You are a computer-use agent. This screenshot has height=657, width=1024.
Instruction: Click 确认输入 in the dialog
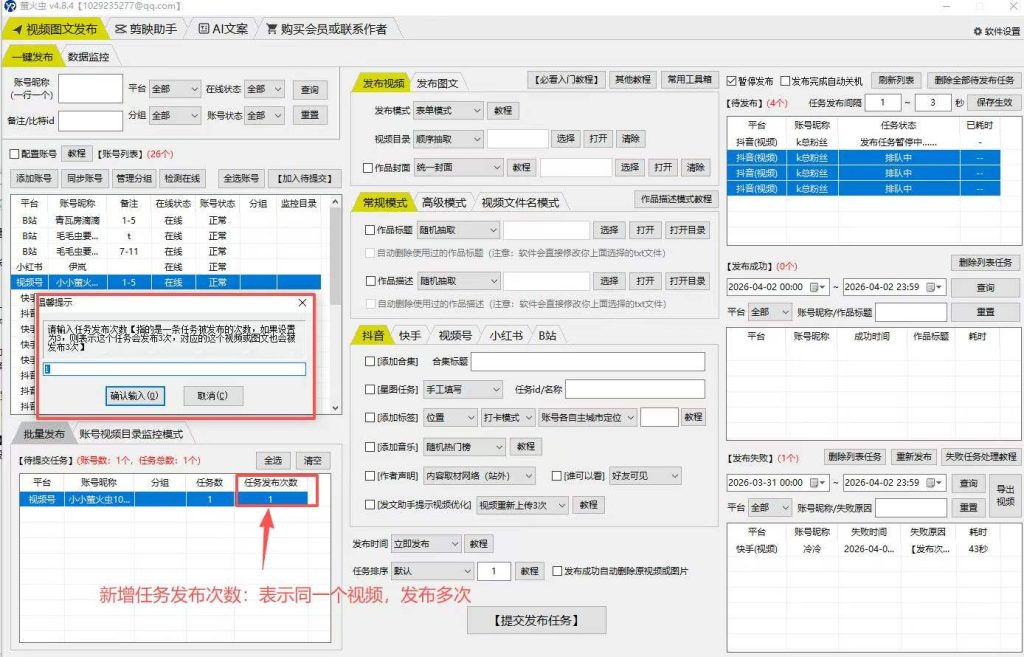tap(135, 396)
